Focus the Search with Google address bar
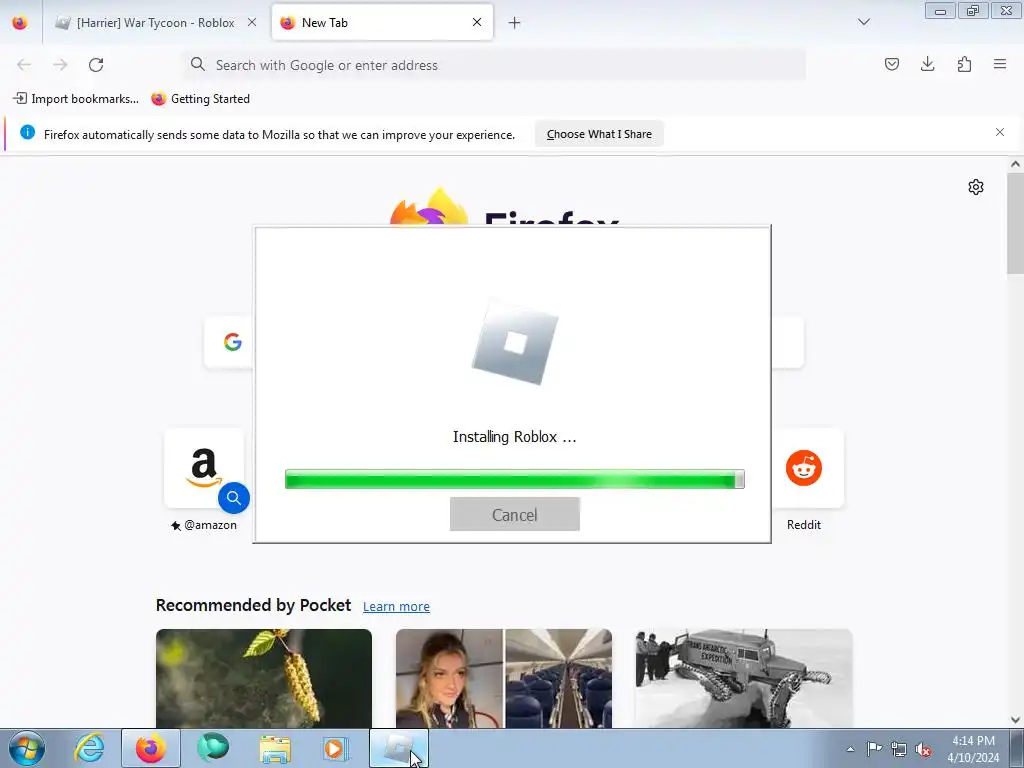This screenshot has height=768, width=1024. click(x=494, y=65)
